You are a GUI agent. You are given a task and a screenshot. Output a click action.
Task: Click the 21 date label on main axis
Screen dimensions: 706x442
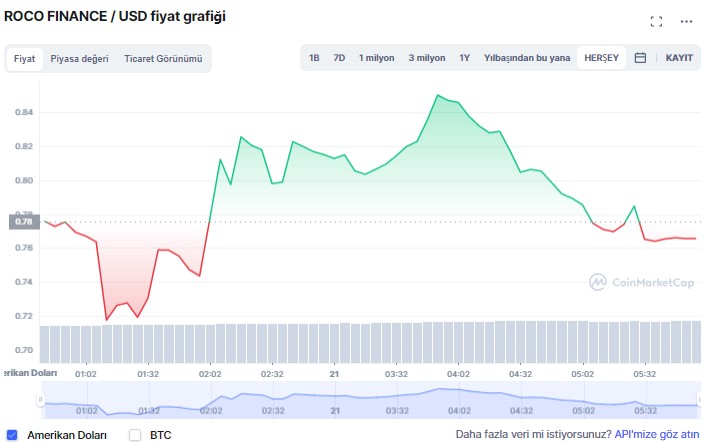click(x=334, y=374)
